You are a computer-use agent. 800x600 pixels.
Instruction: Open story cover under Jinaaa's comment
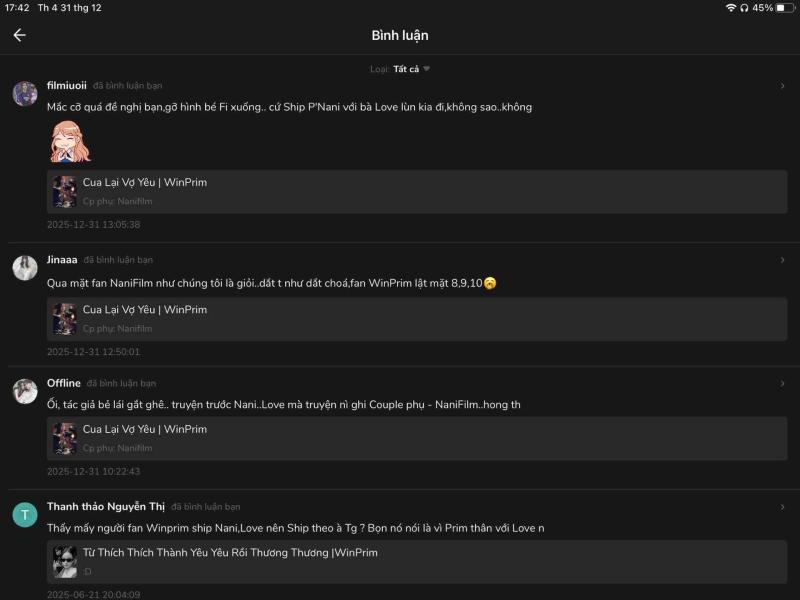click(65, 318)
